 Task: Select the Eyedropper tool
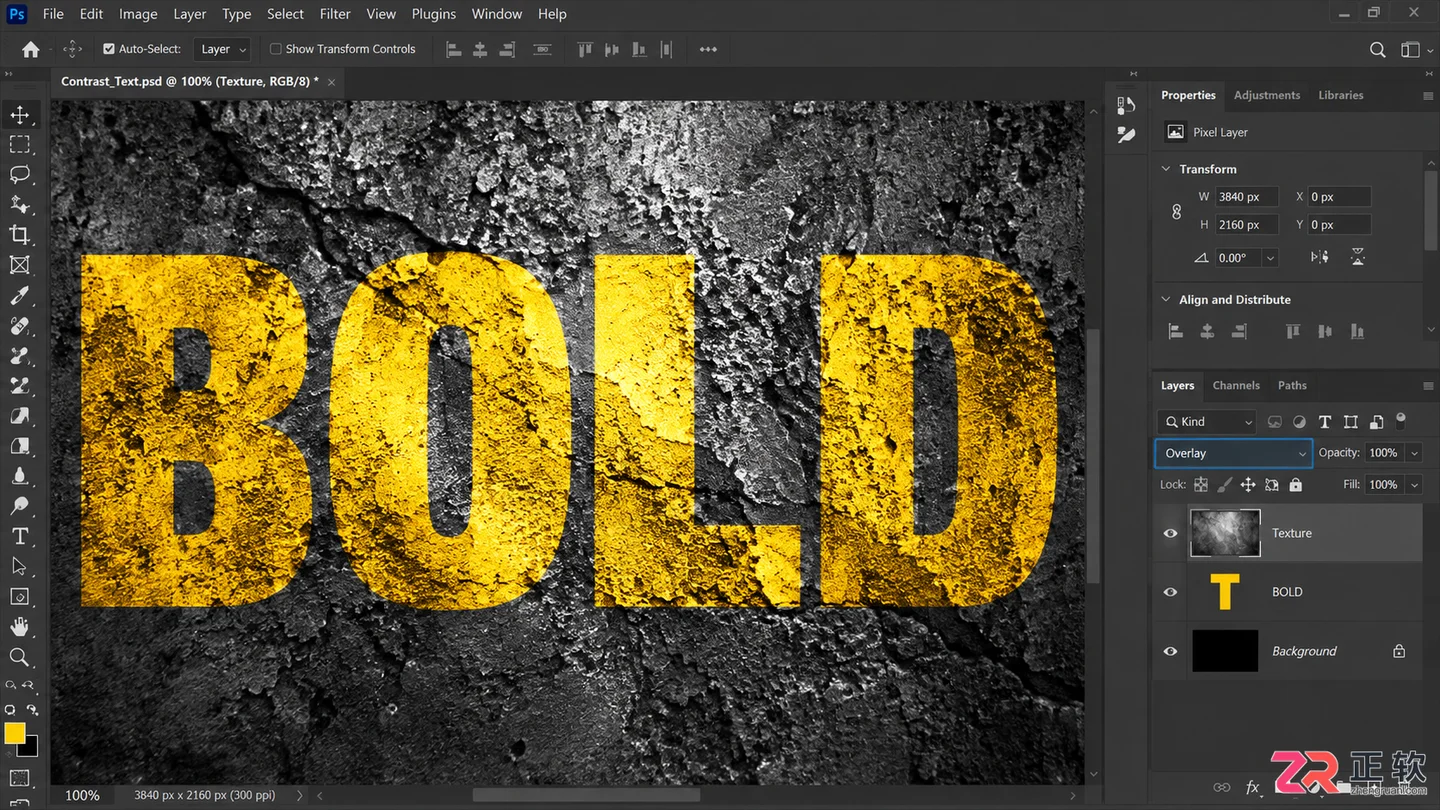(20, 295)
